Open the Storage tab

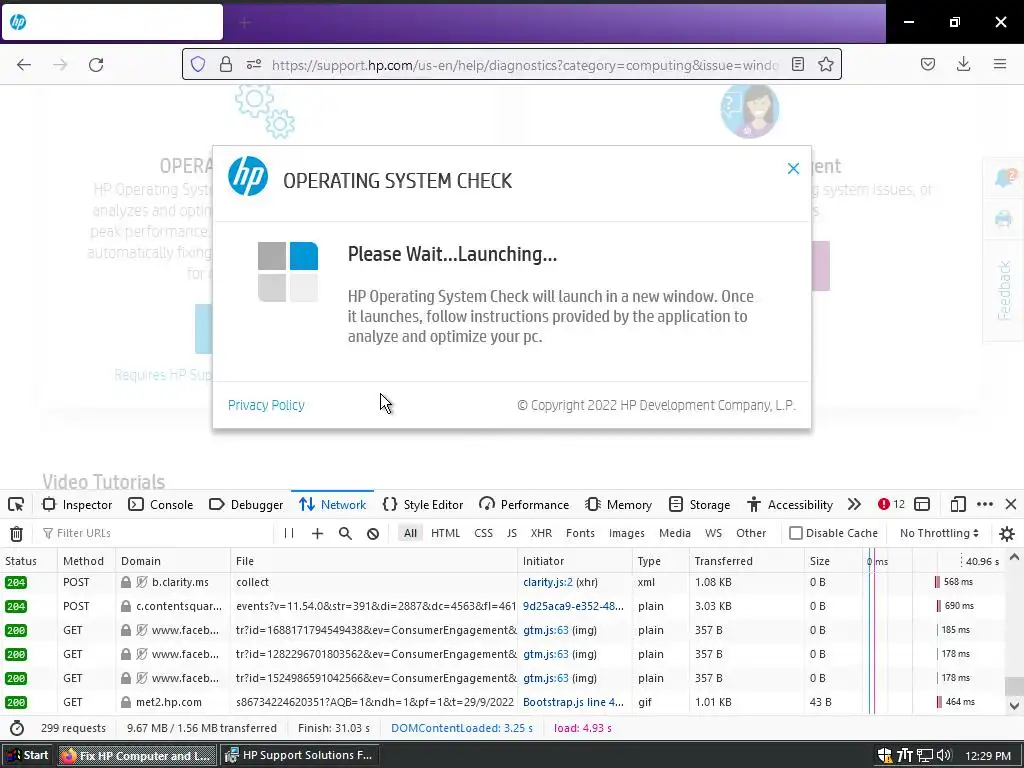click(700, 504)
